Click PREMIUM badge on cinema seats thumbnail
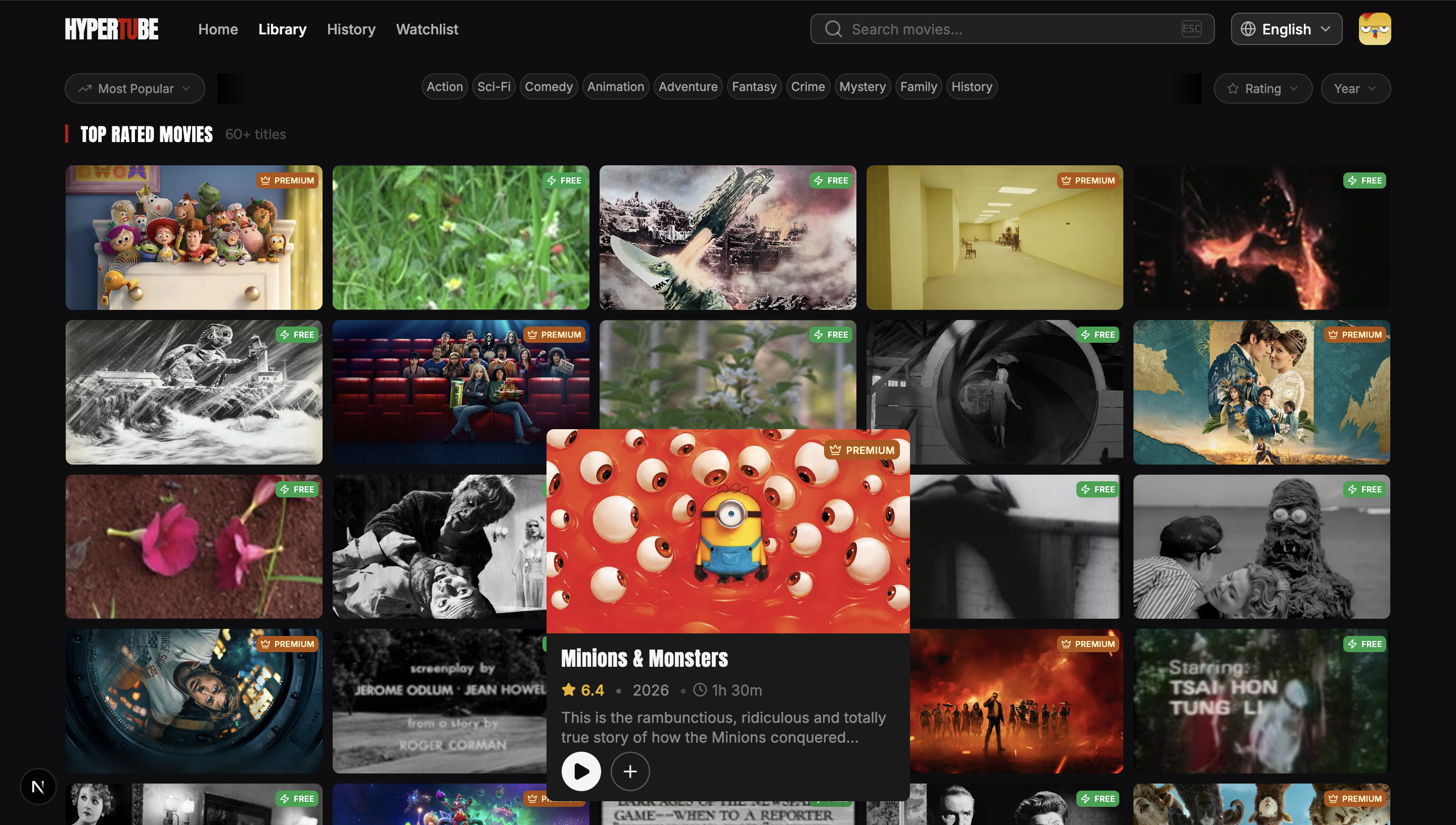1456x825 pixels. (x=554, y=334)
